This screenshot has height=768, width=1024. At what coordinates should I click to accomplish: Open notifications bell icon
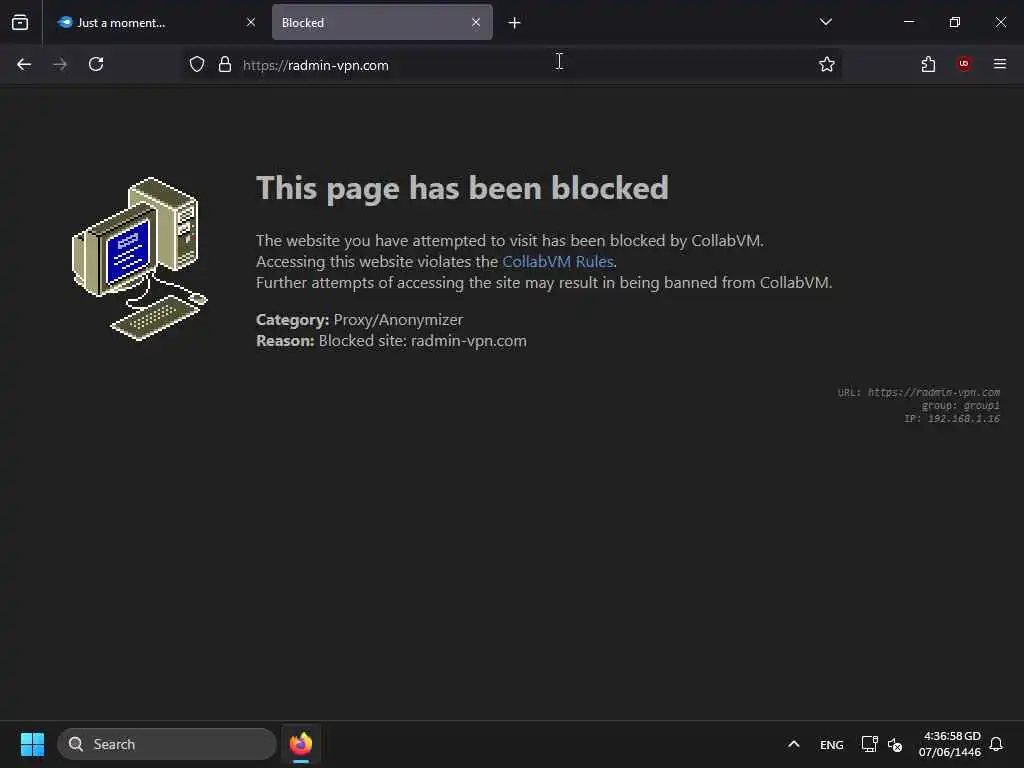996,744
